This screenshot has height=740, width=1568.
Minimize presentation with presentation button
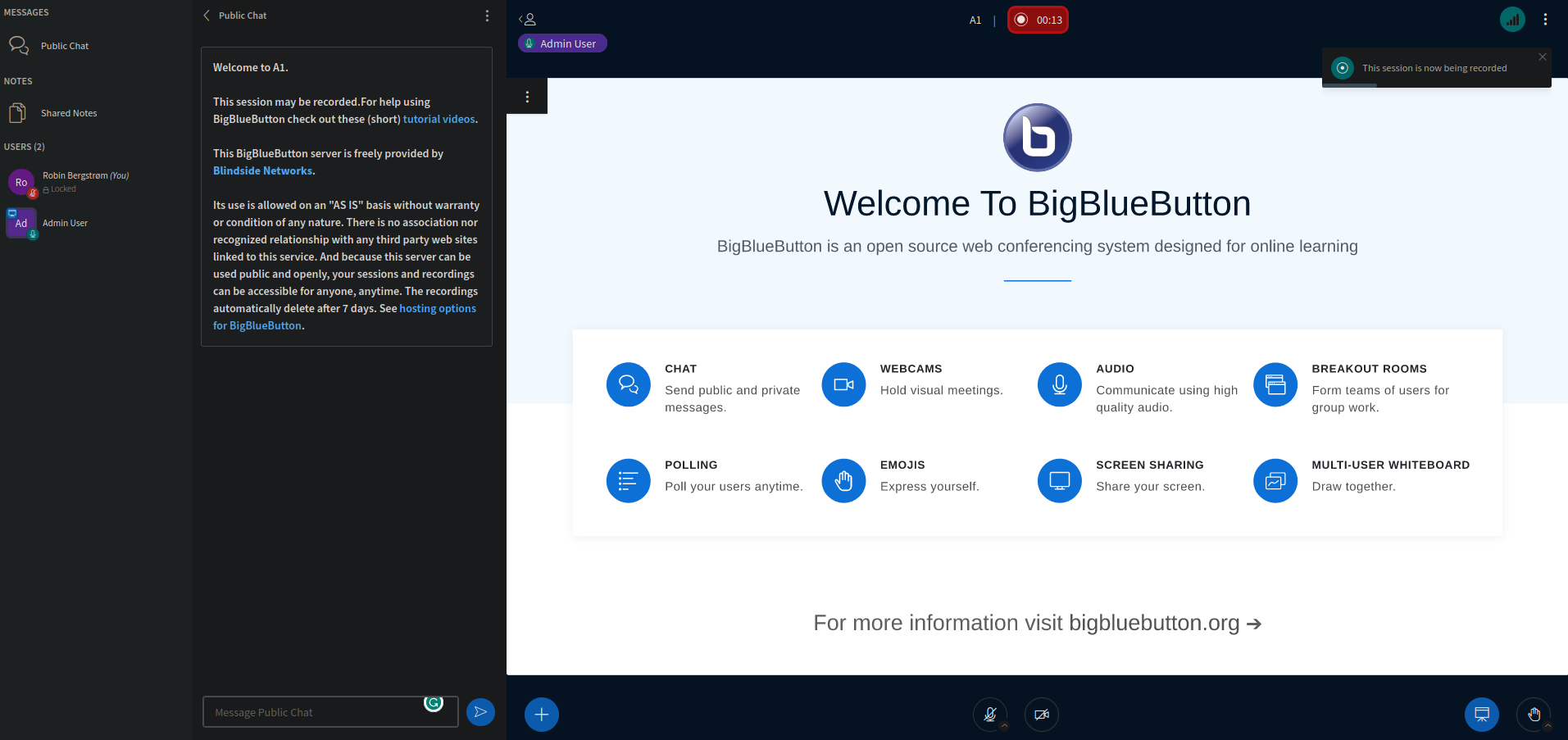1482,715
